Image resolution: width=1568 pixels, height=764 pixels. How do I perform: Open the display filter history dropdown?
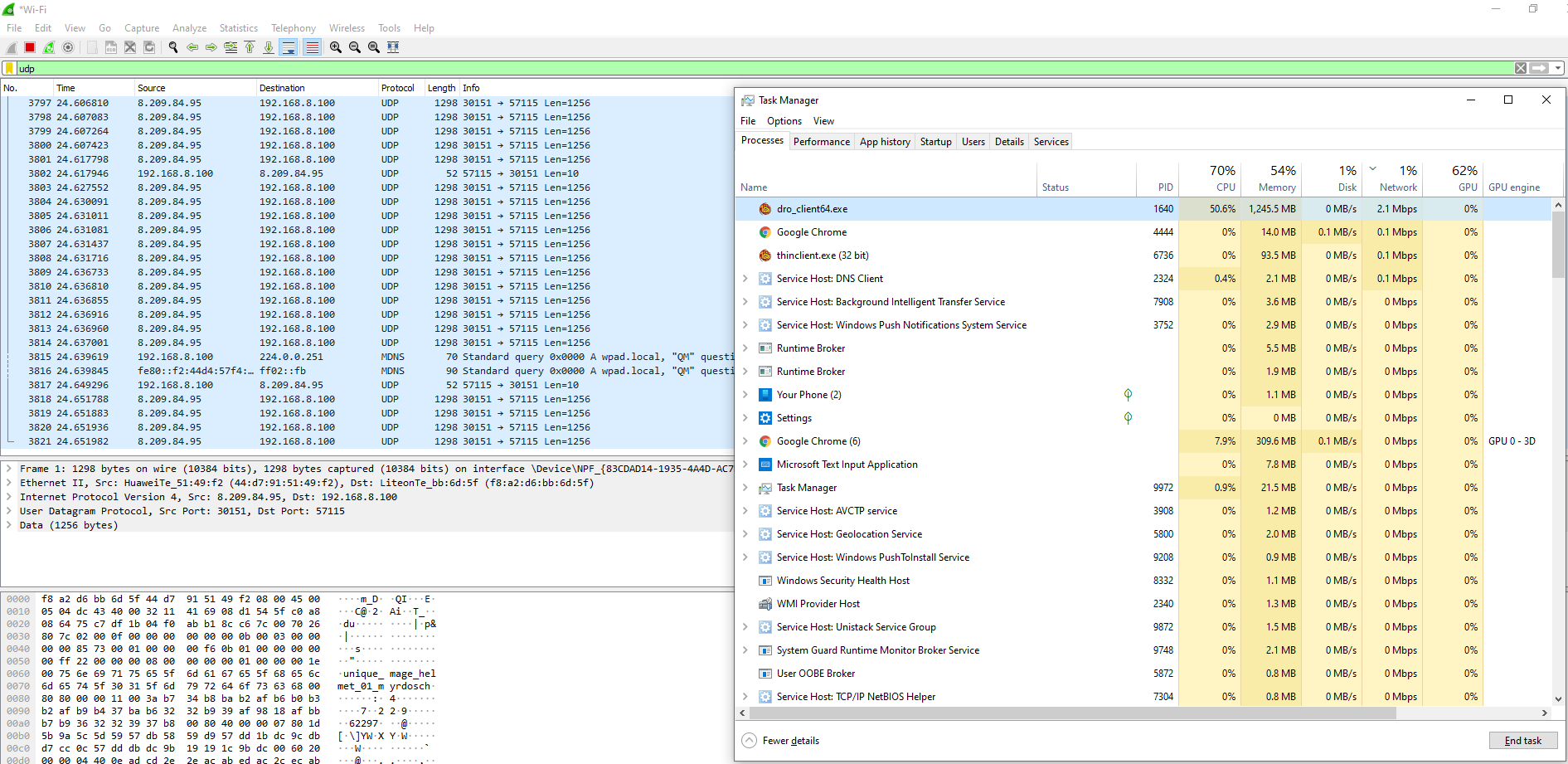1558,68
